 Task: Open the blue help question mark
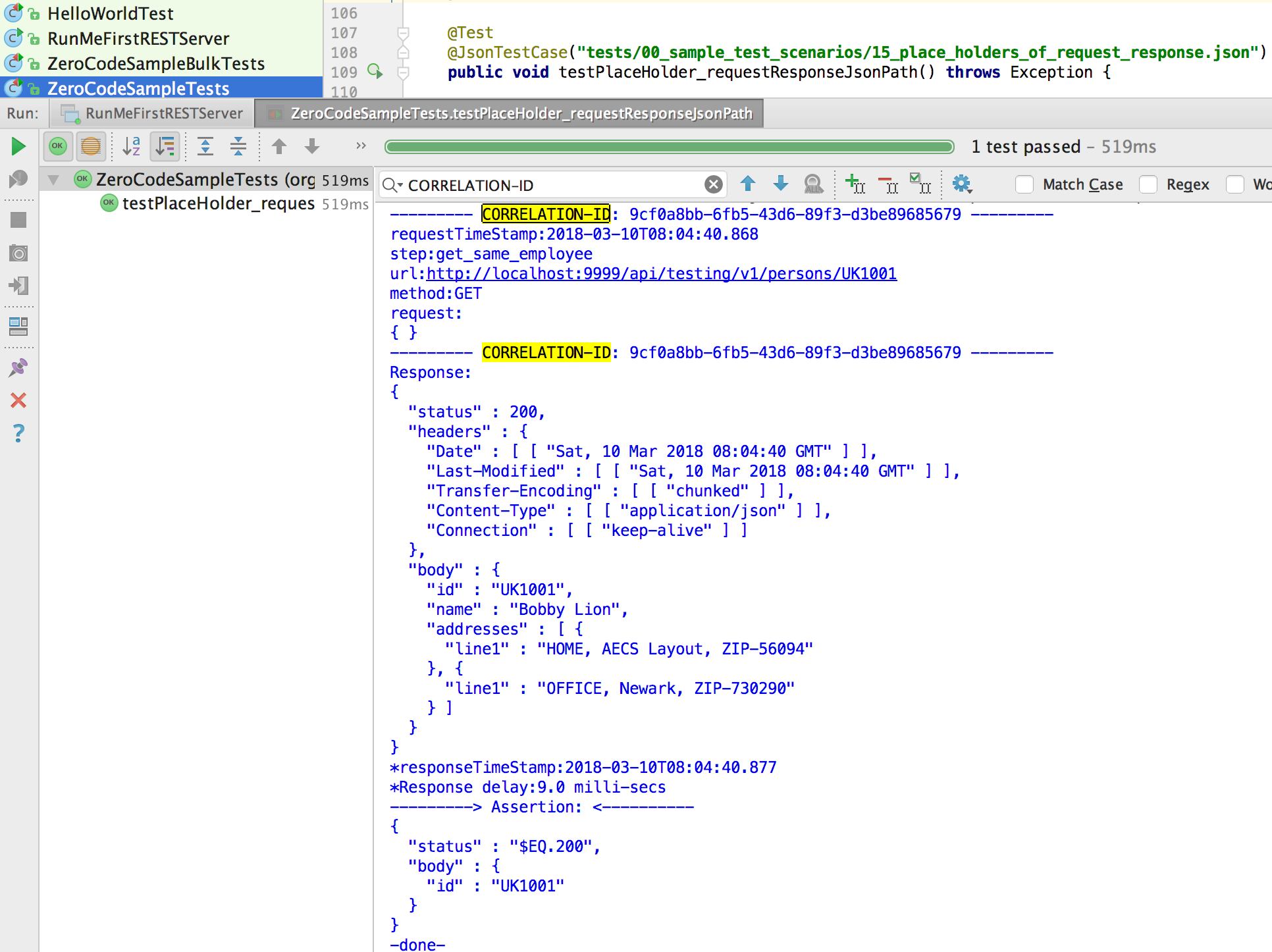point(18,433)
